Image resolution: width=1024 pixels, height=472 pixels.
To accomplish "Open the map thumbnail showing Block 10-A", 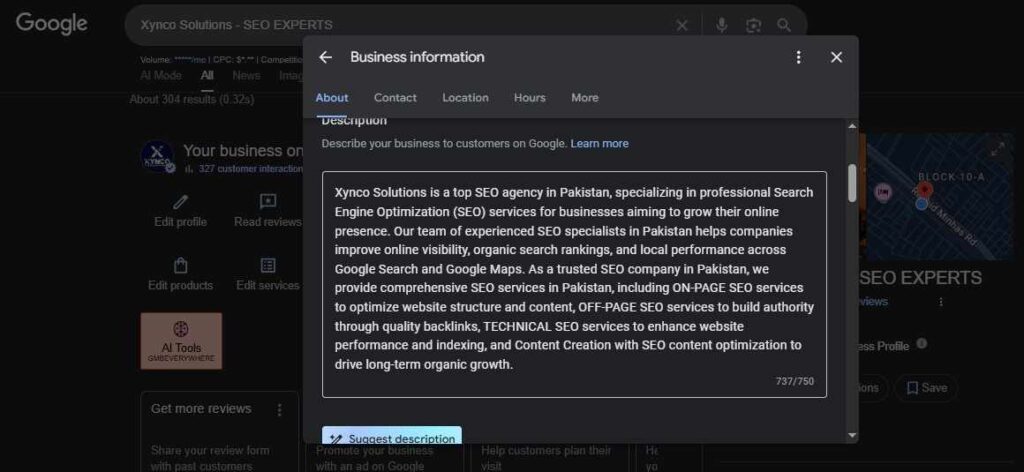I will coord(938,196).
